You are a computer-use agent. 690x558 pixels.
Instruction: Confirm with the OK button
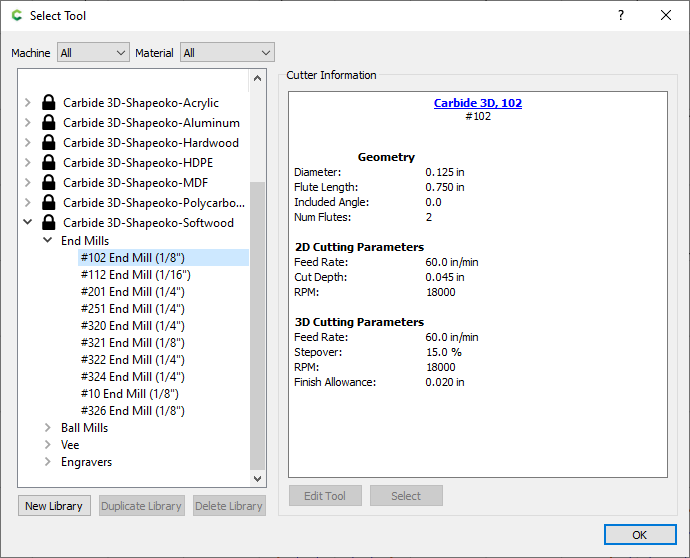click(640, 535)
